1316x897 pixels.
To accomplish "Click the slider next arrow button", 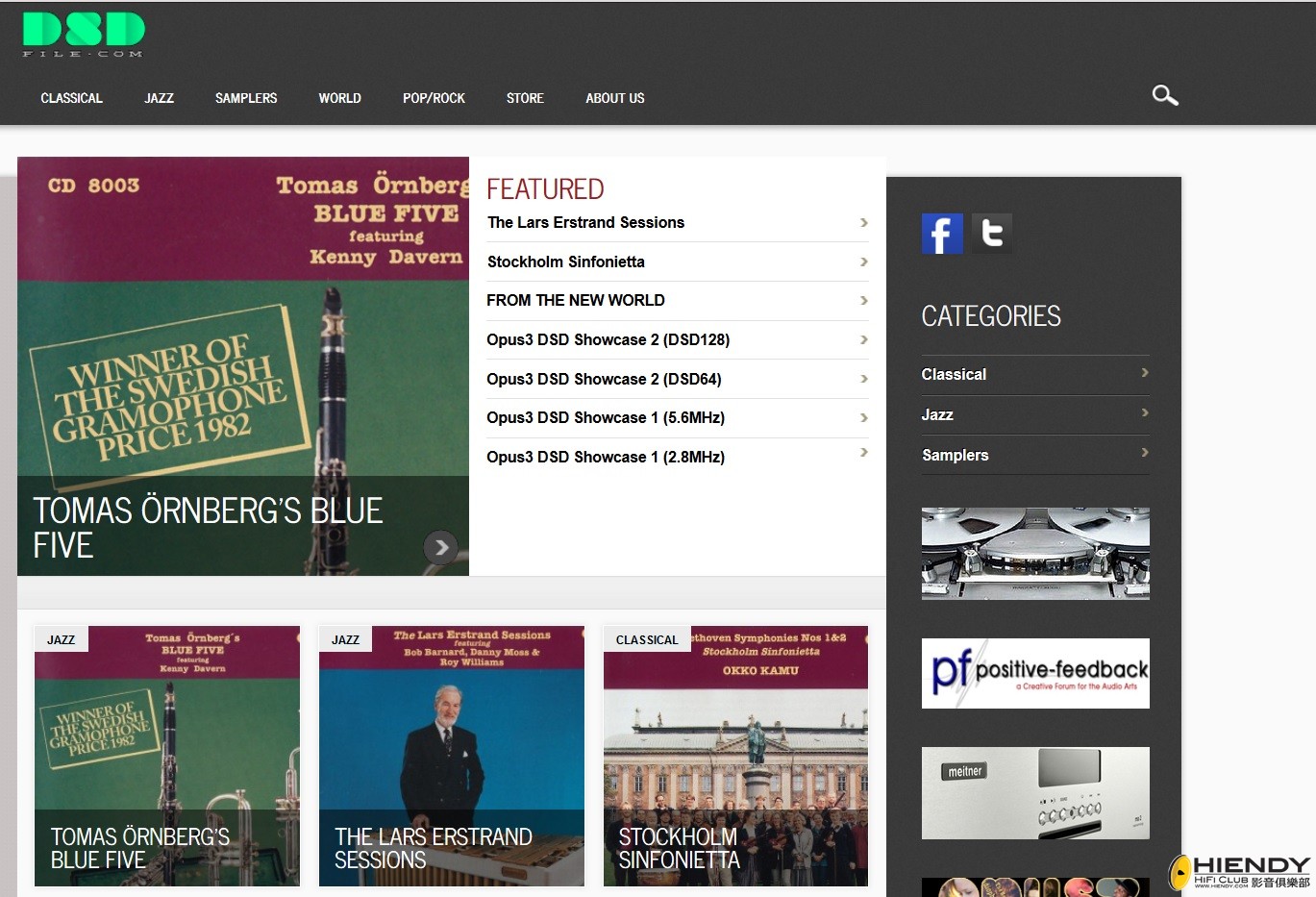I will pos(440,547).
